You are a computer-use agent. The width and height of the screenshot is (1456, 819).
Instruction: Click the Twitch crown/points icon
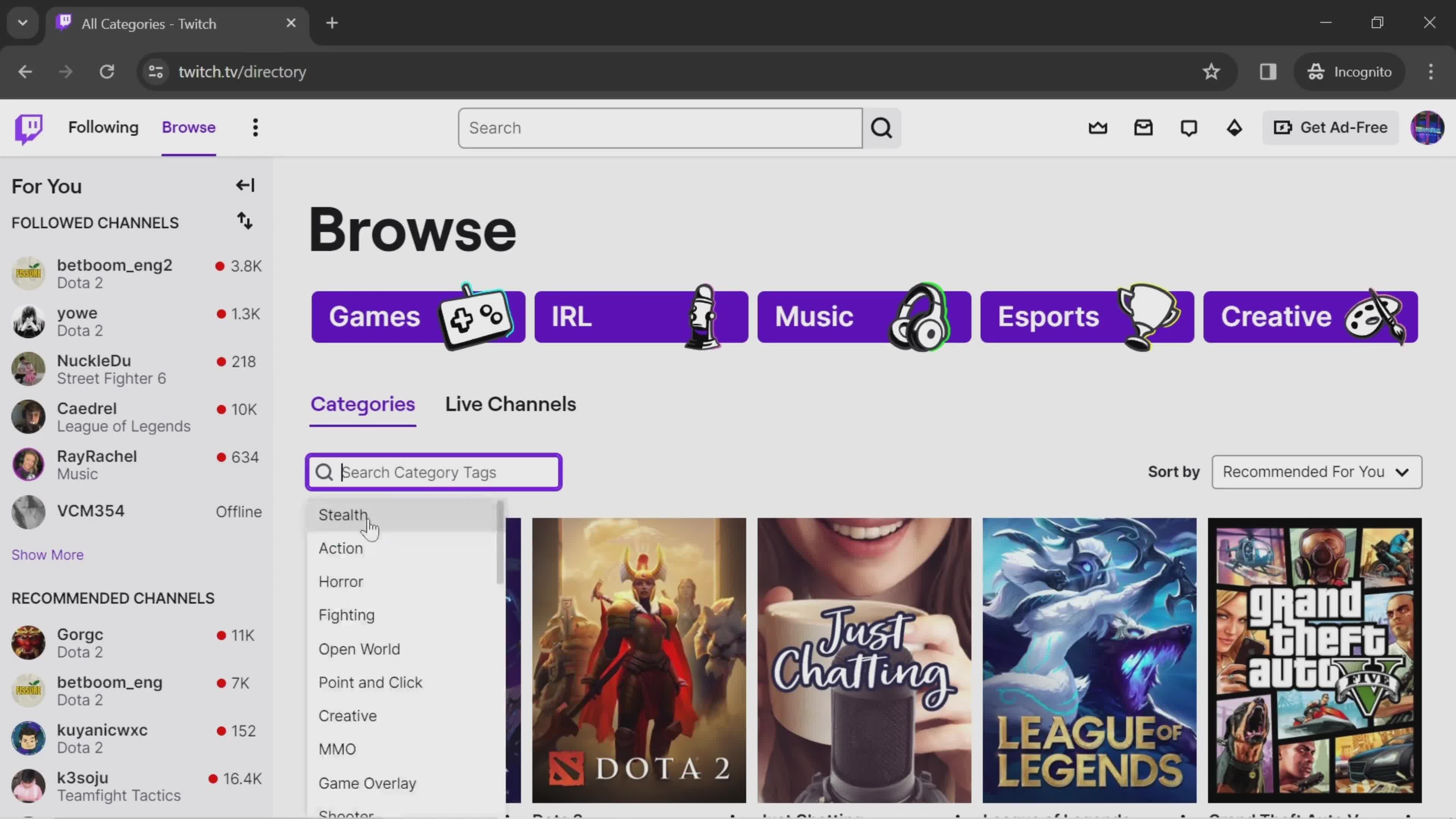pyautogui.click(x=1098, y=127)
